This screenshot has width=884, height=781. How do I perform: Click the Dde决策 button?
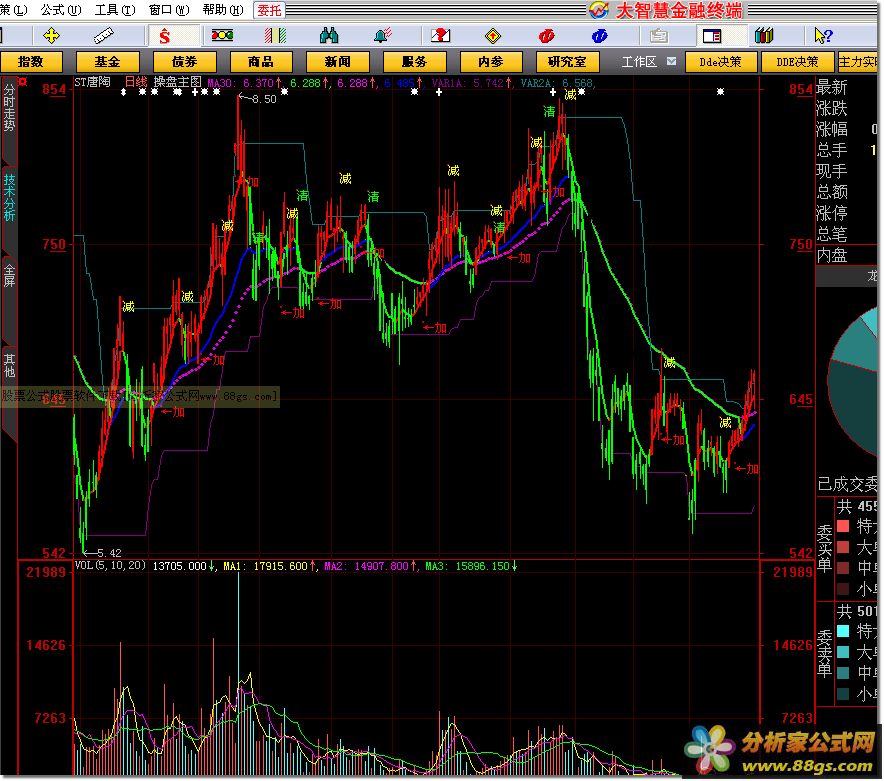(x=721, y=62)
